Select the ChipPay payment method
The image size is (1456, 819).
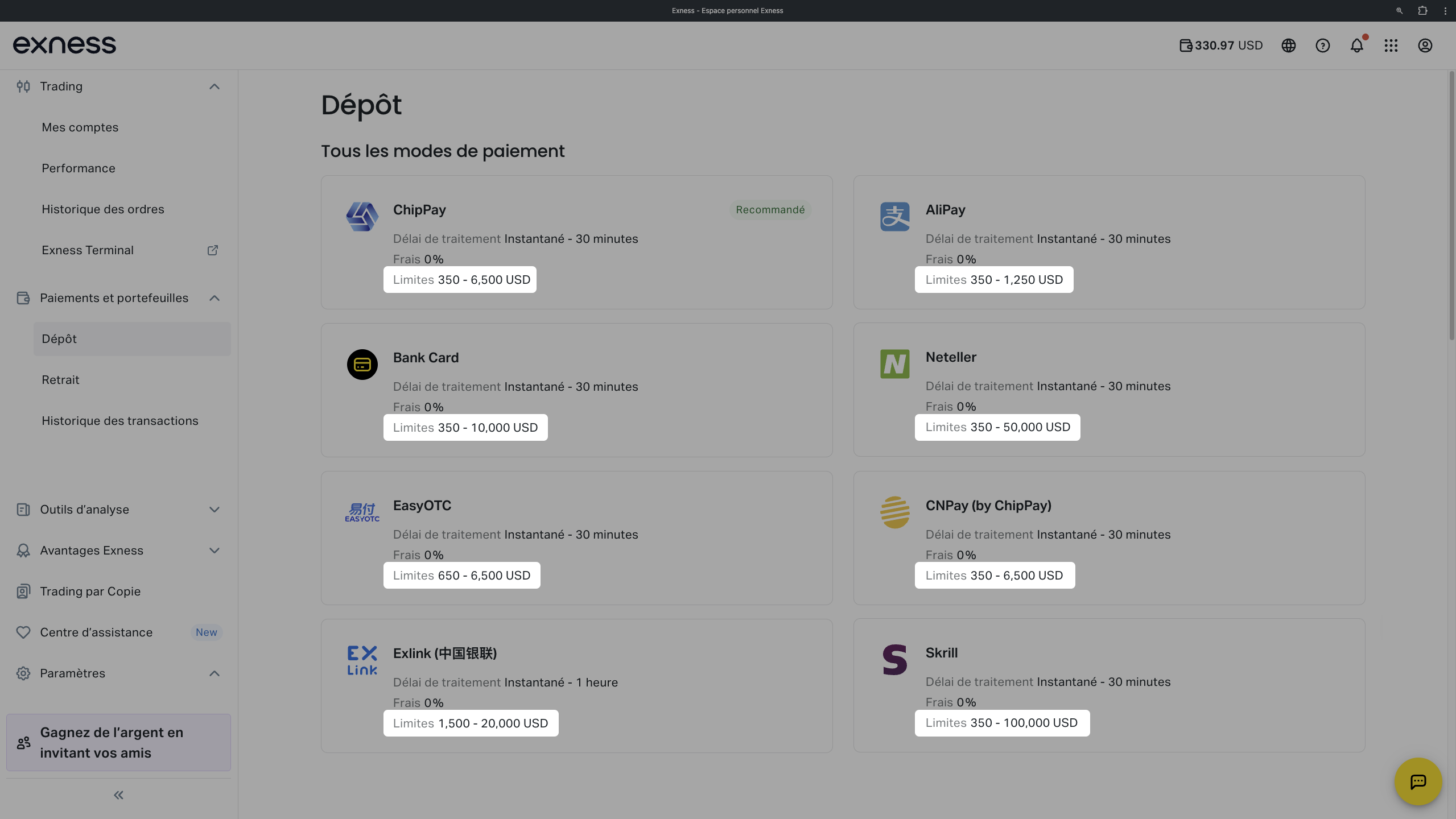click(576, 242)
